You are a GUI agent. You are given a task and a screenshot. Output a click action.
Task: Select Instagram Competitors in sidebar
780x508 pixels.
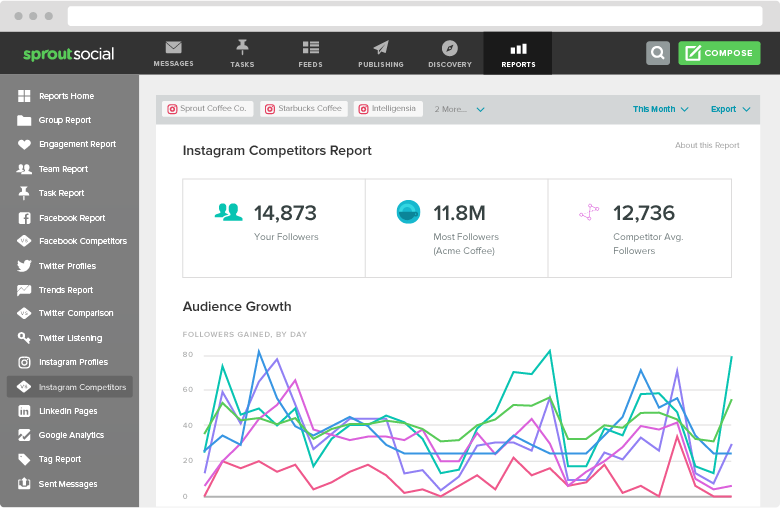pyautogui.click(x=70, y=387)
